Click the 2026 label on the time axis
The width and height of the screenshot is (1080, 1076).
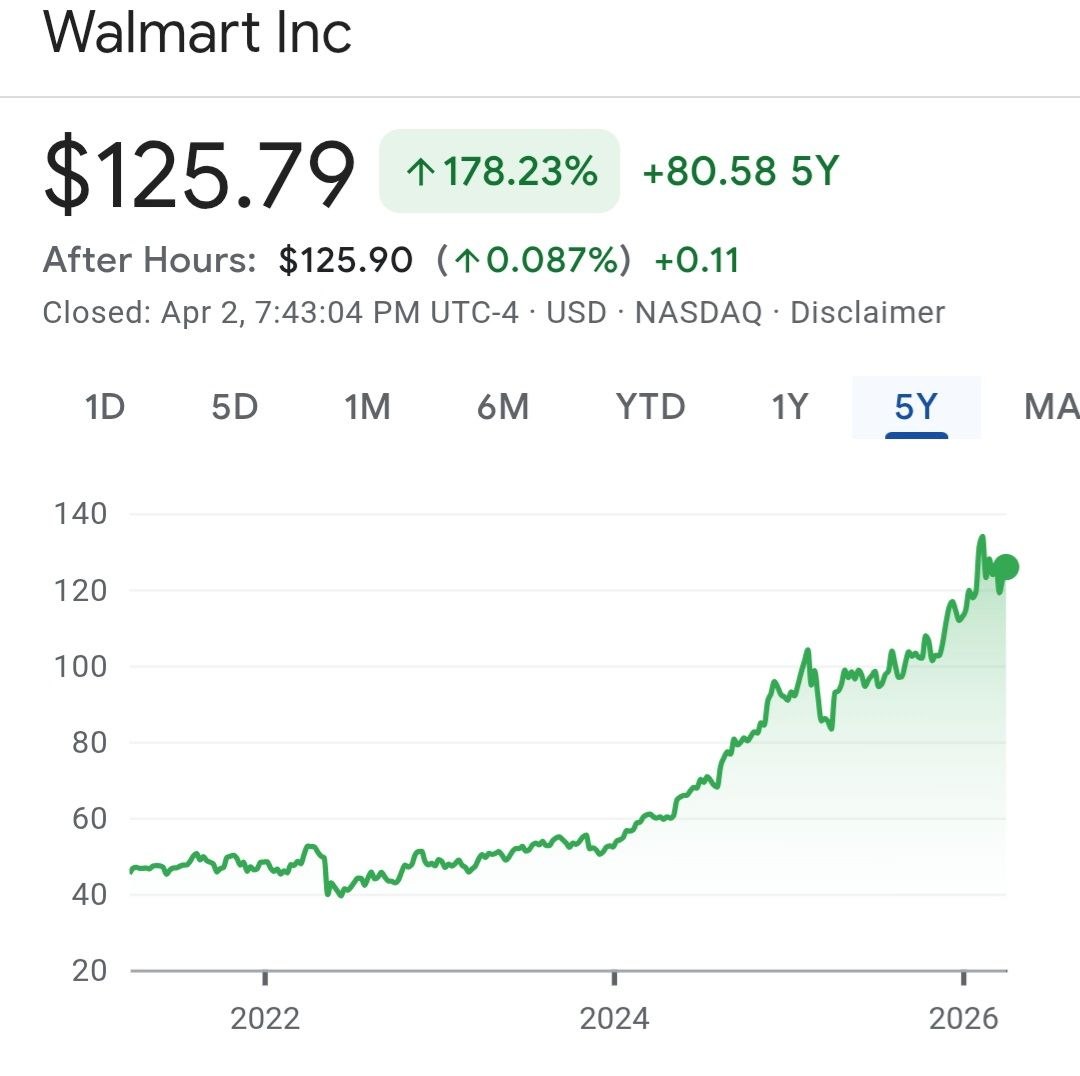coord(963,1018)
